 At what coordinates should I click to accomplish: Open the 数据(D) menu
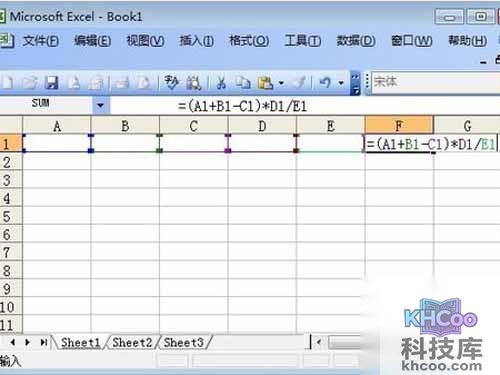356,41
